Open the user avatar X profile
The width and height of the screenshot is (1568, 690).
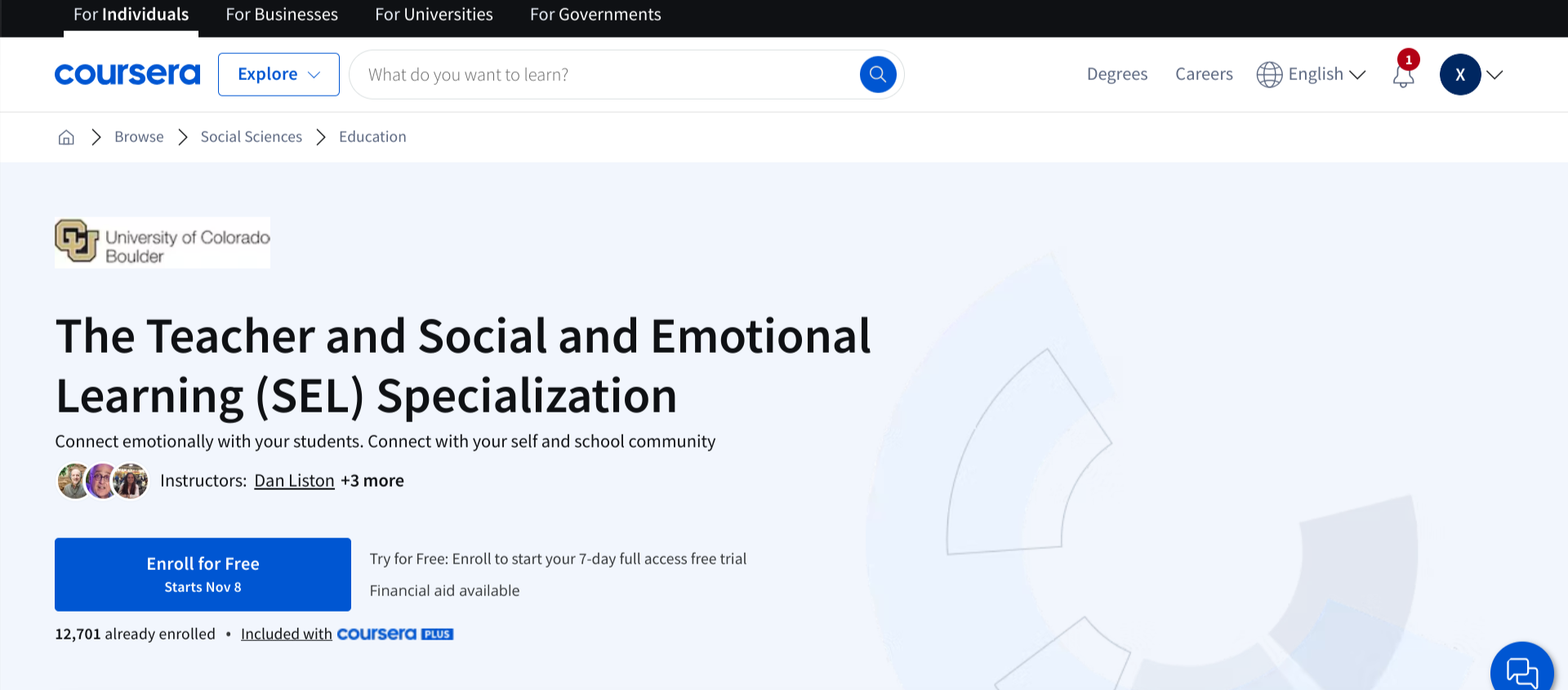coord(1460,74)
